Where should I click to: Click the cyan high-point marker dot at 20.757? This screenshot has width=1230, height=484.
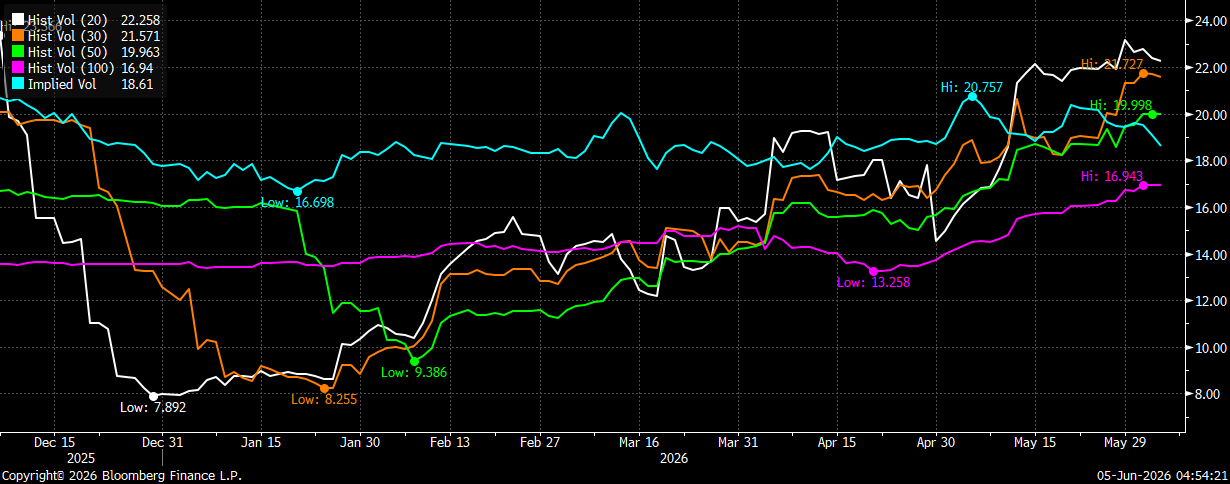[x=972, y=97]
